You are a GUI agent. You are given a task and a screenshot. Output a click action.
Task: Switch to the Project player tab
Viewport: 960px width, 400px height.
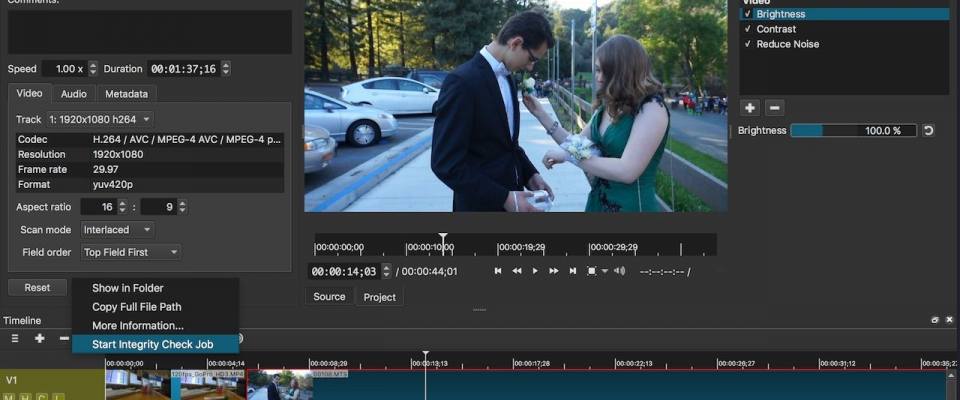tap(380, 297)
